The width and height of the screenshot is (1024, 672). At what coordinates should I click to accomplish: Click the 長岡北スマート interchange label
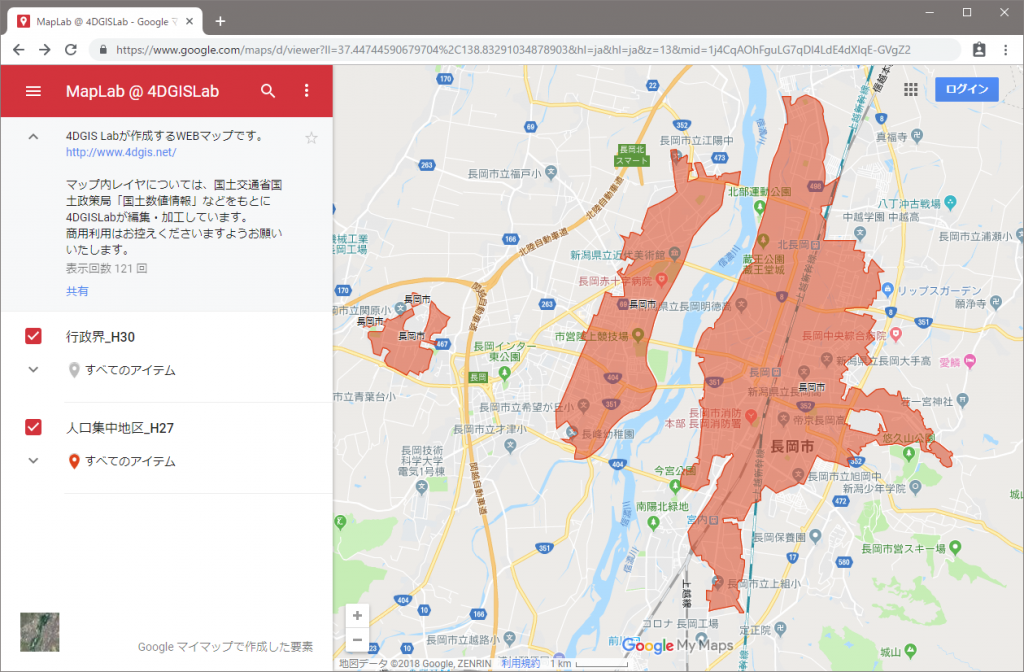coord(632,155)
